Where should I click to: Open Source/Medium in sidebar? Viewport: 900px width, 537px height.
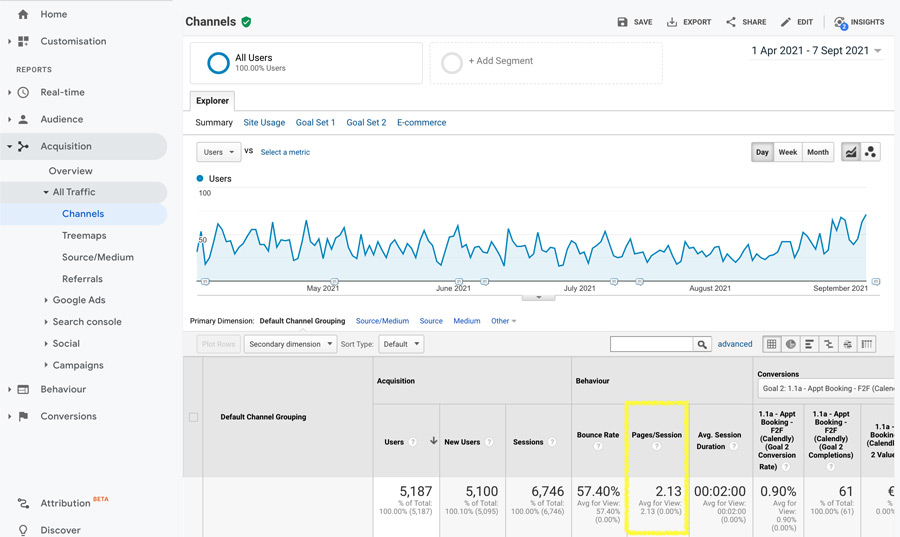[98, 257]
